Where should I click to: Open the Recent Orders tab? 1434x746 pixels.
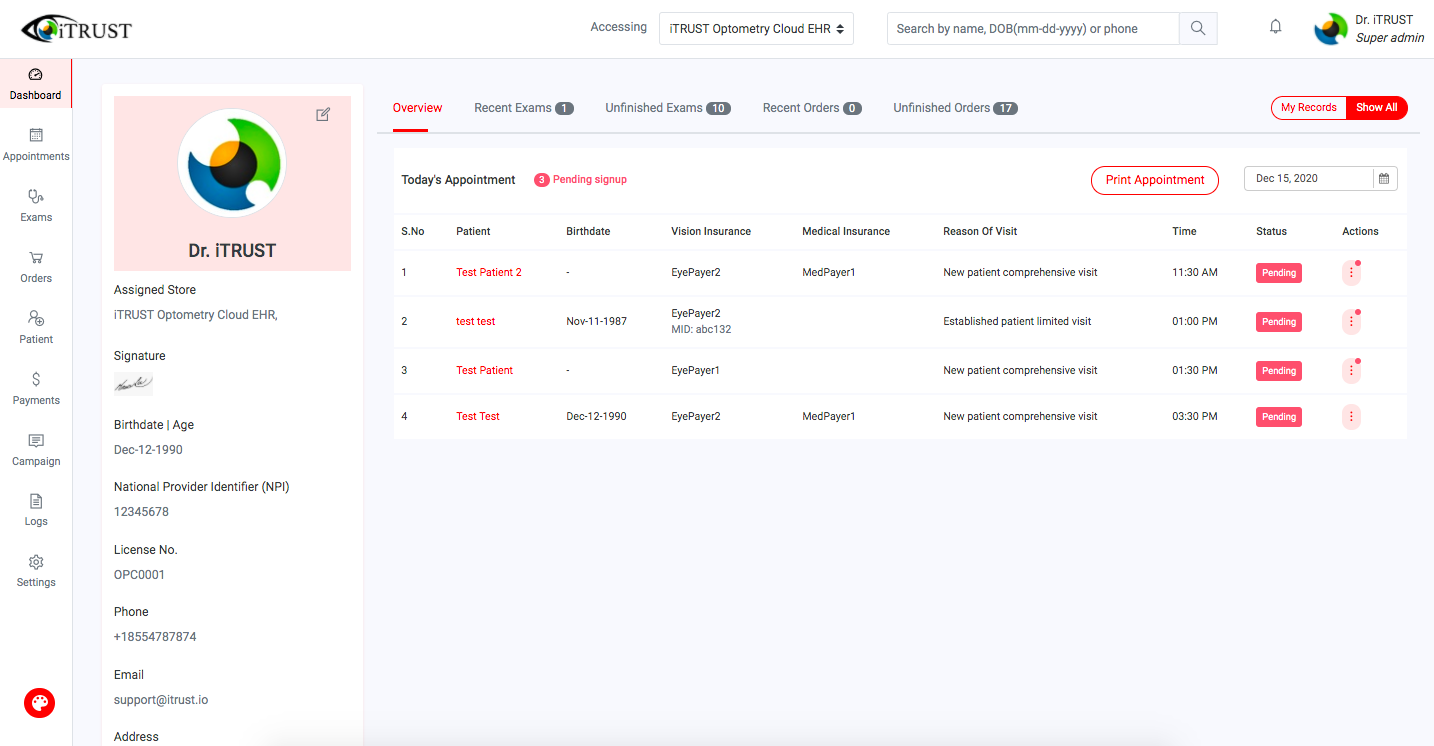tap(803, 107)
